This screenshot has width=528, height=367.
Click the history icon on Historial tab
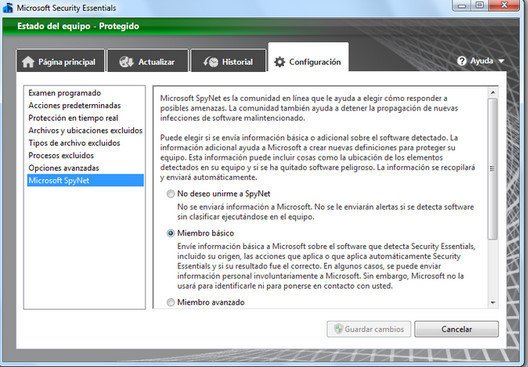(211, 62)
